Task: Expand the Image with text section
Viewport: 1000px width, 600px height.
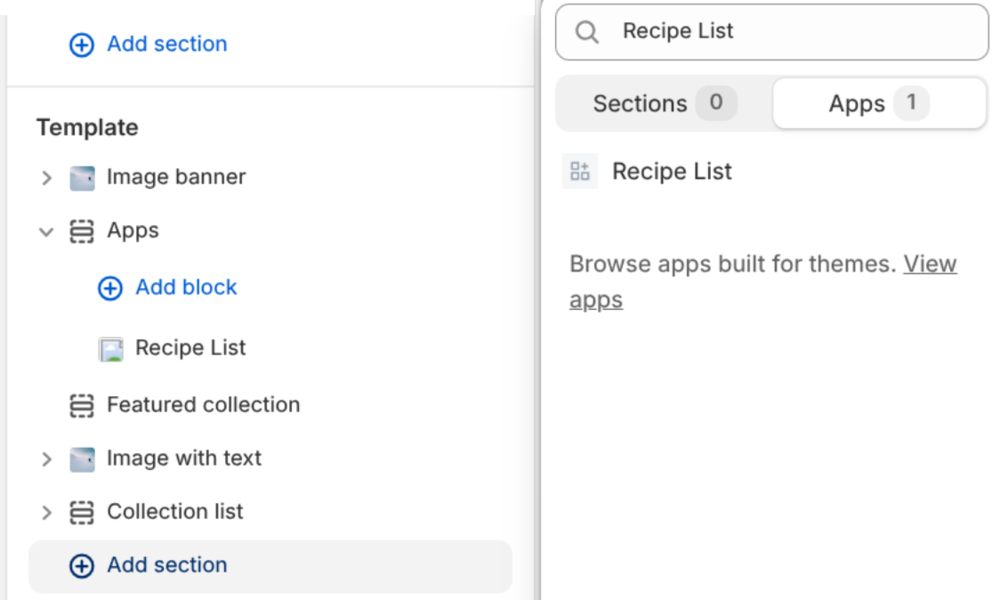Action: coord(47,459)
